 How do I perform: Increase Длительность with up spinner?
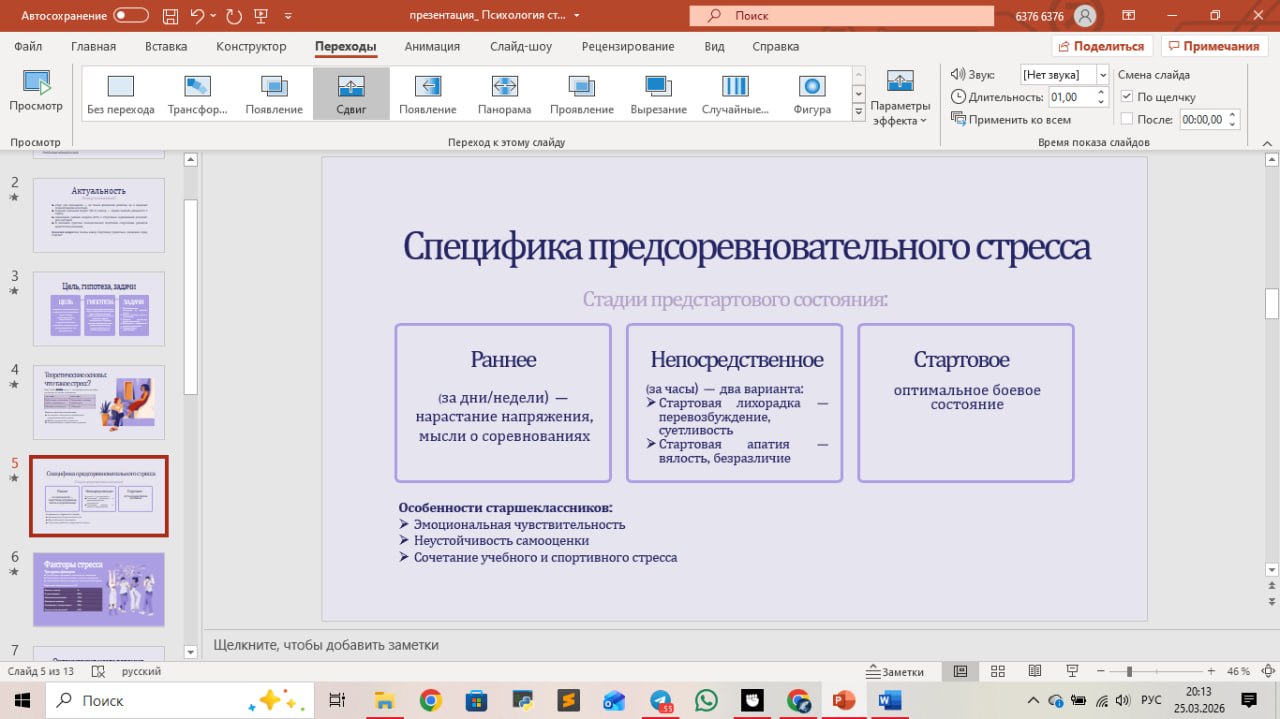click(1102, 92)
